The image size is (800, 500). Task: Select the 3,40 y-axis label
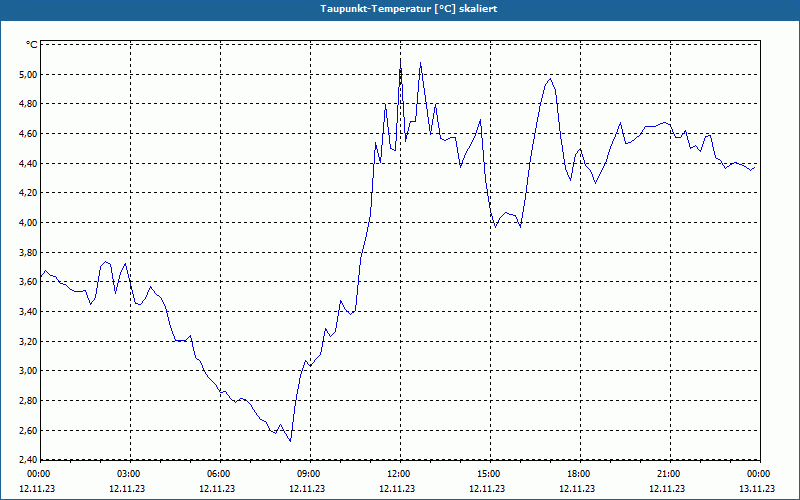[29, 311]
